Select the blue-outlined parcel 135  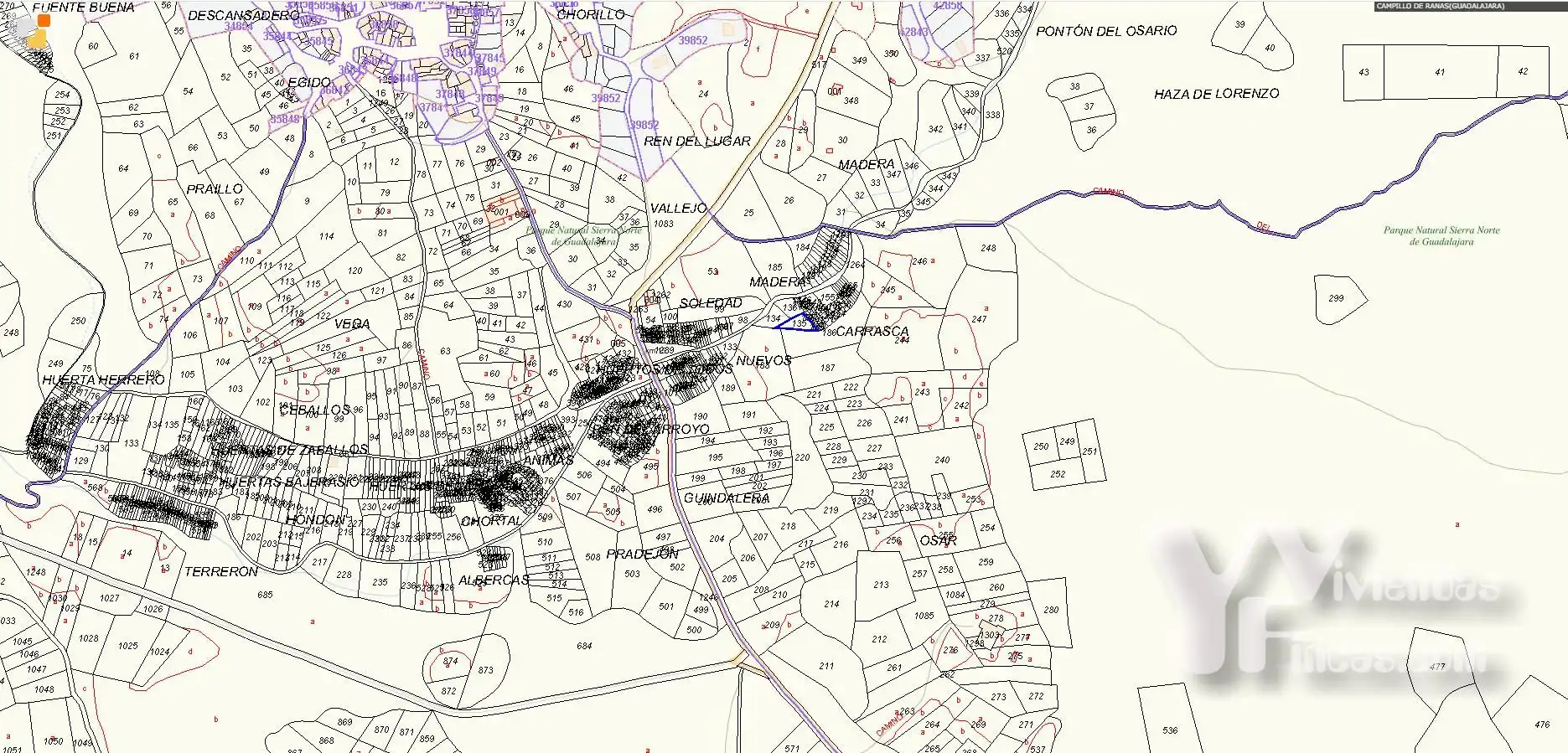pyautogui.click(x=798, y=323)
